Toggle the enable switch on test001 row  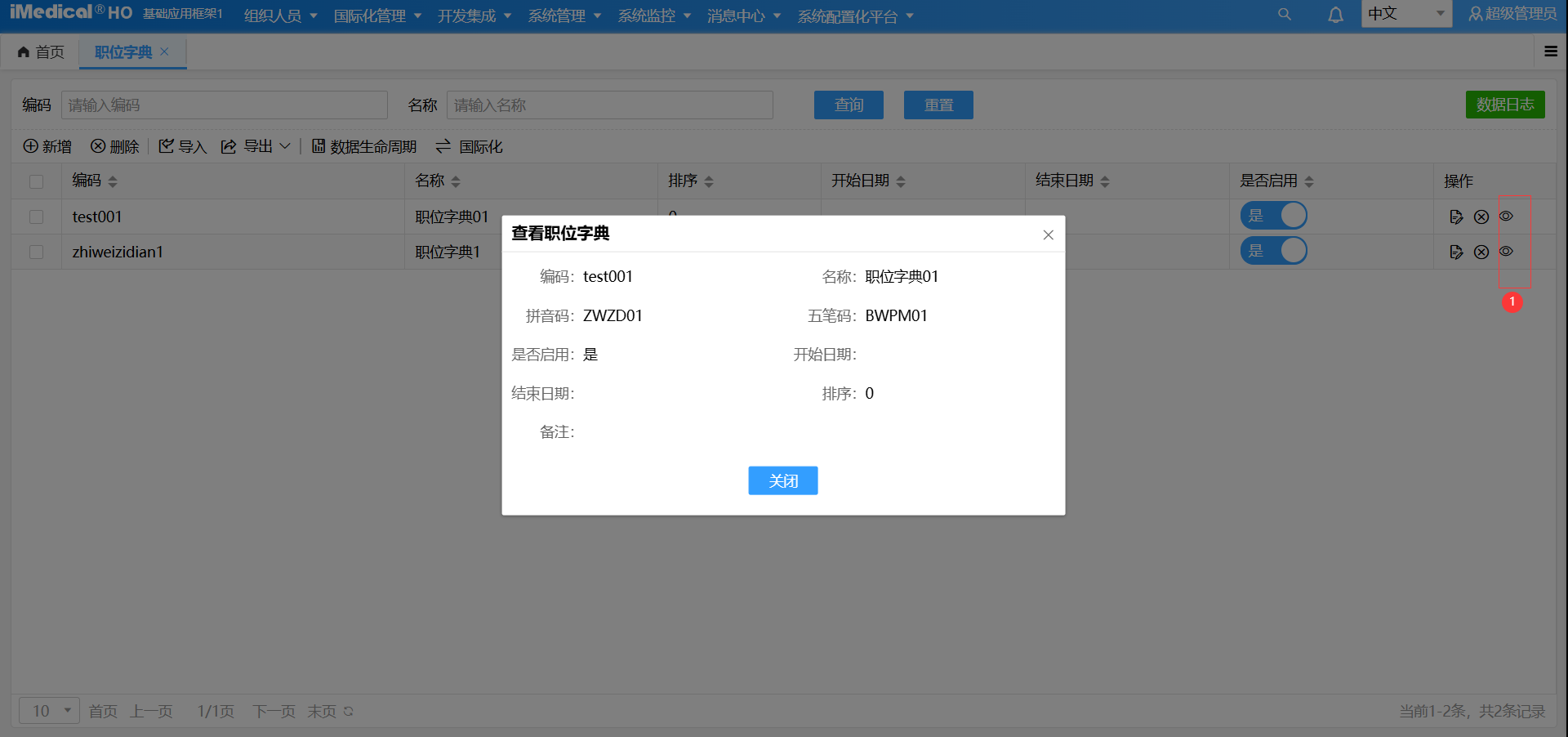(x=1273, y=216)
